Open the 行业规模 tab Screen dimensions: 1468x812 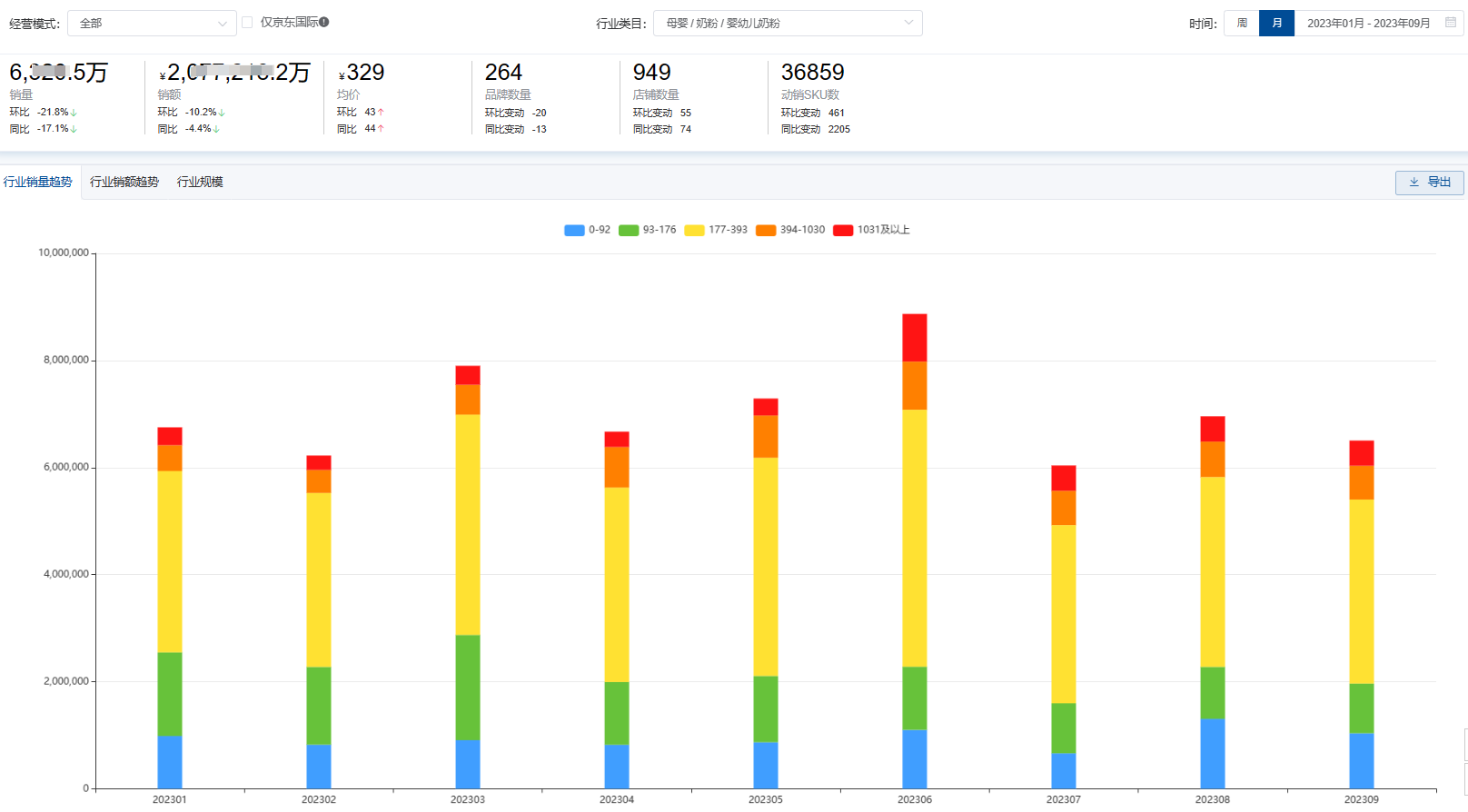(x=200, y=182)
